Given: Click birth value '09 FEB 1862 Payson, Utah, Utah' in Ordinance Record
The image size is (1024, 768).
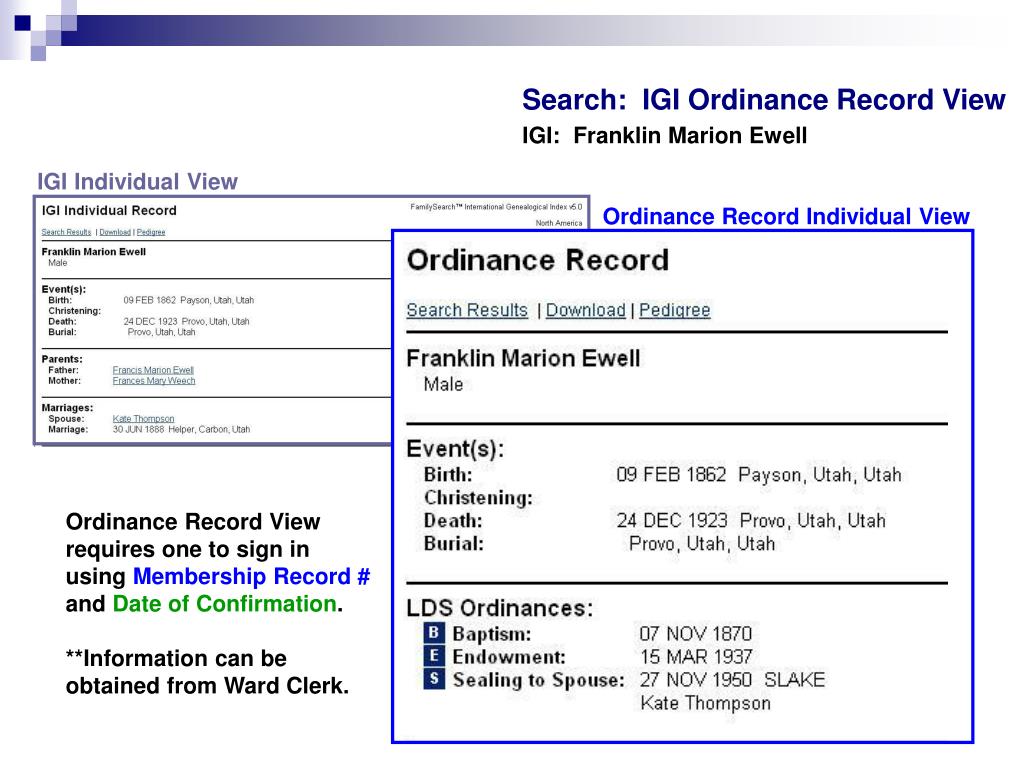Looking at the screenshot, I should pos(759,474).
